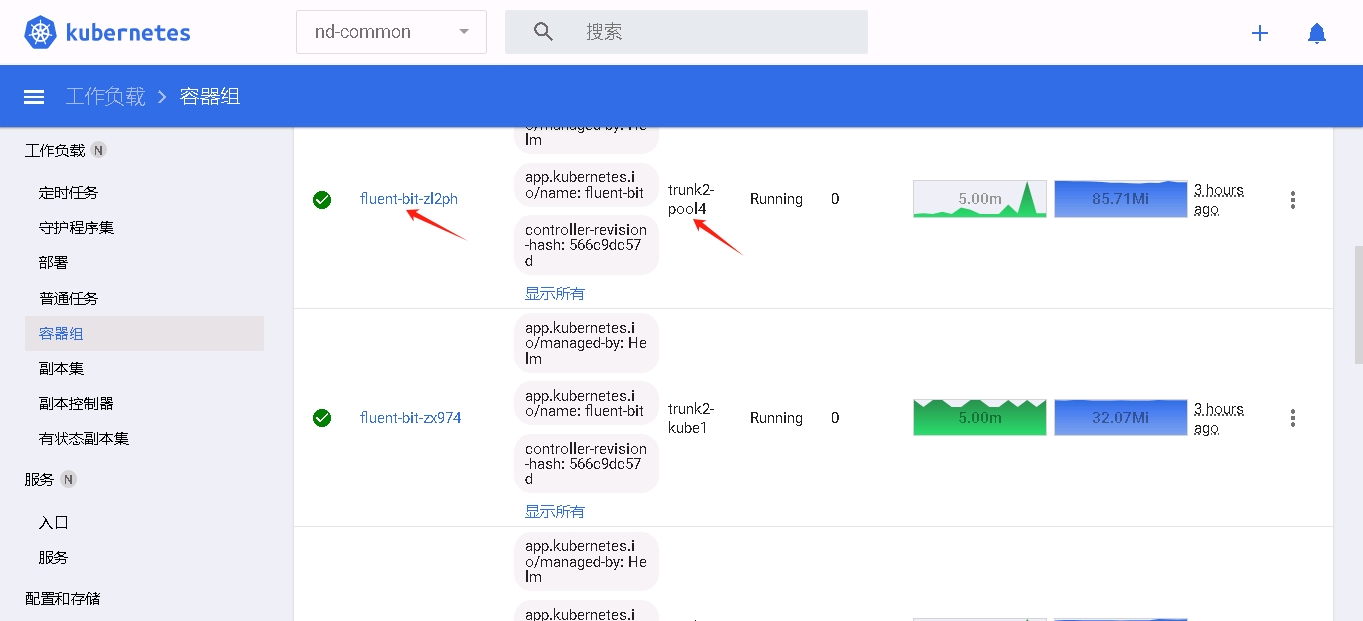Open 服务 section header in sidebar
Image resolution: width=1363 pixels, height=621 pixels.
(40, 479)
